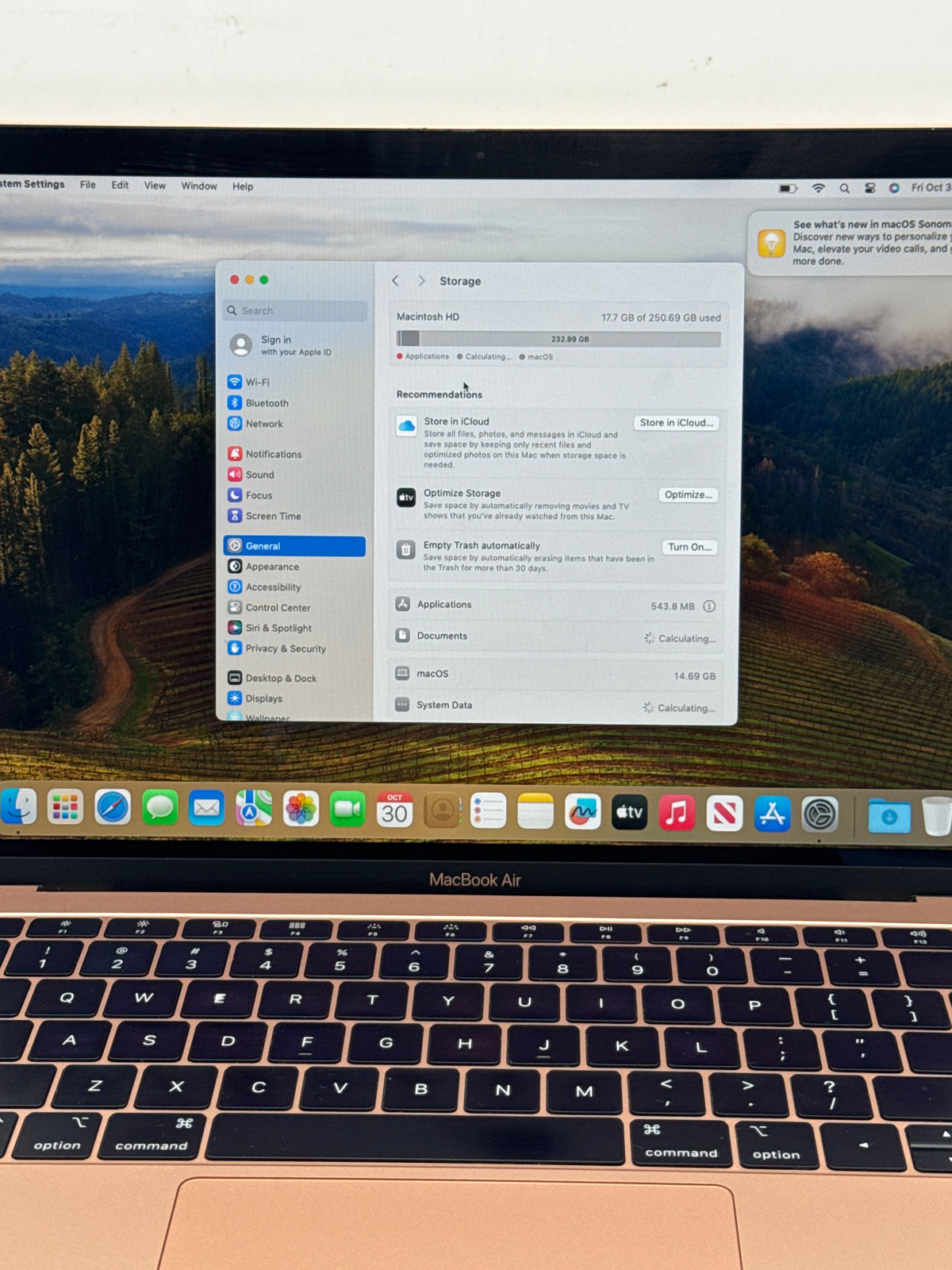
Task: Open the System Settings app menu
Action: (33, 184)
